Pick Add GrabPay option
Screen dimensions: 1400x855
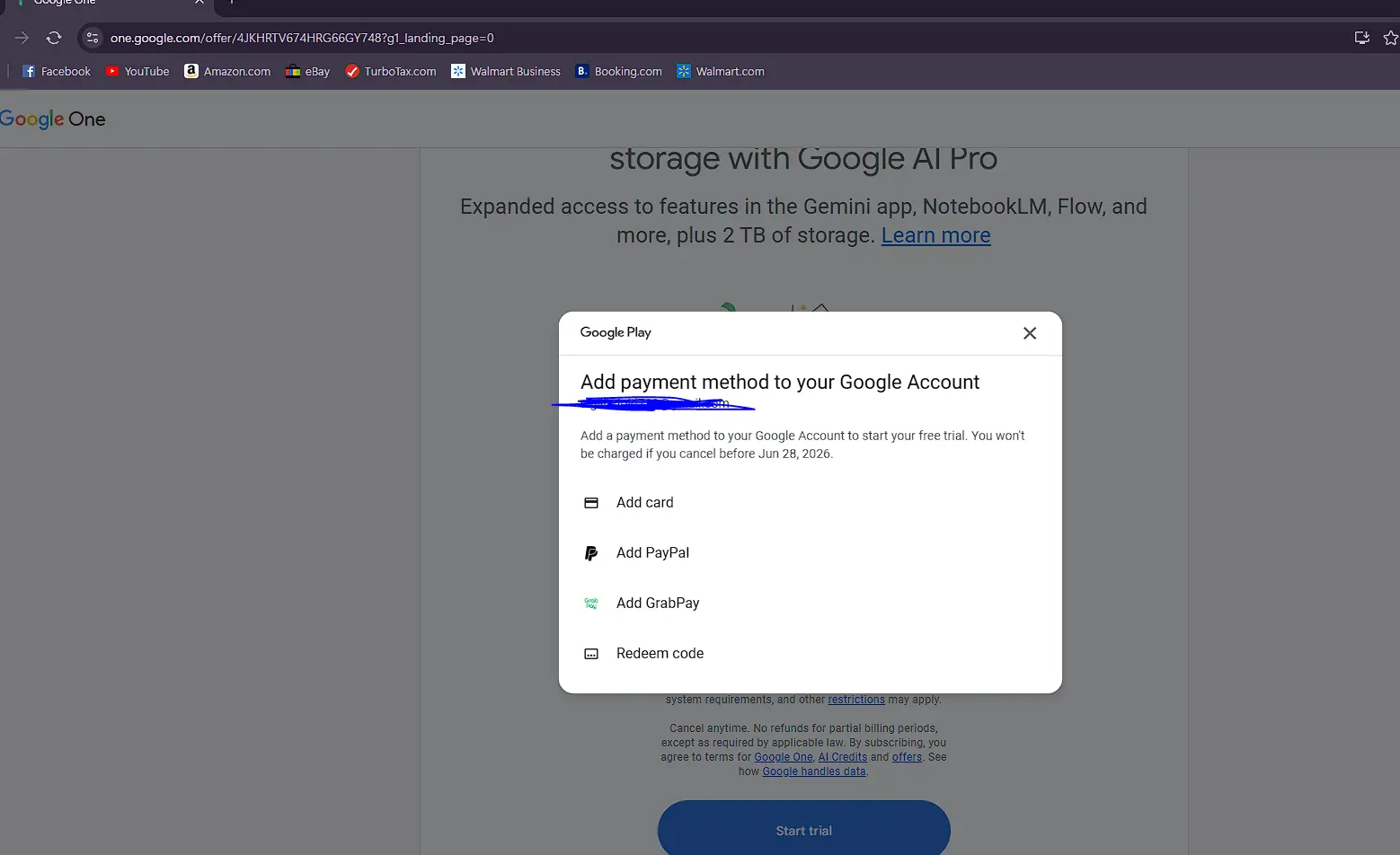click(x=810, y=604)
